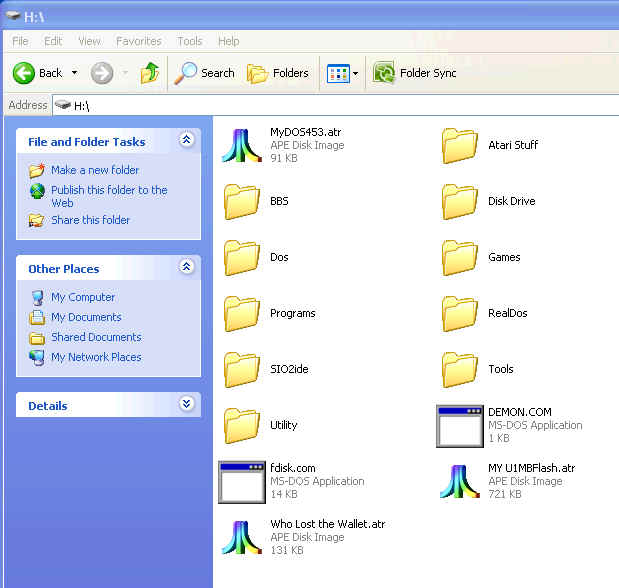Open the Edit menu
Screen dimensions: 619x588
tap(53, 41)
